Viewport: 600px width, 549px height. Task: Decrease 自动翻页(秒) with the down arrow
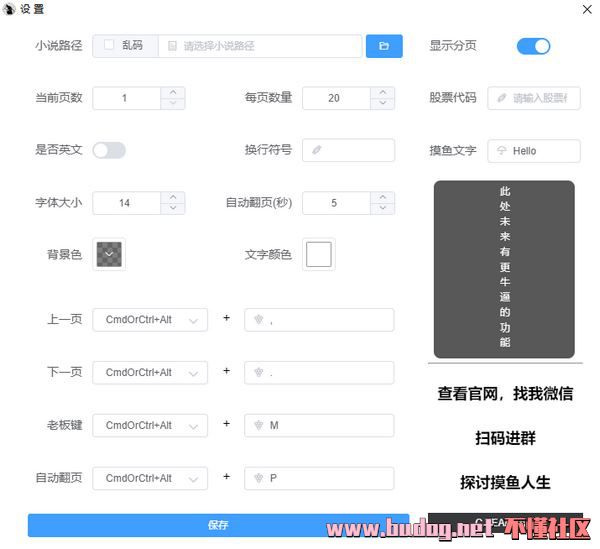(383, 208)
